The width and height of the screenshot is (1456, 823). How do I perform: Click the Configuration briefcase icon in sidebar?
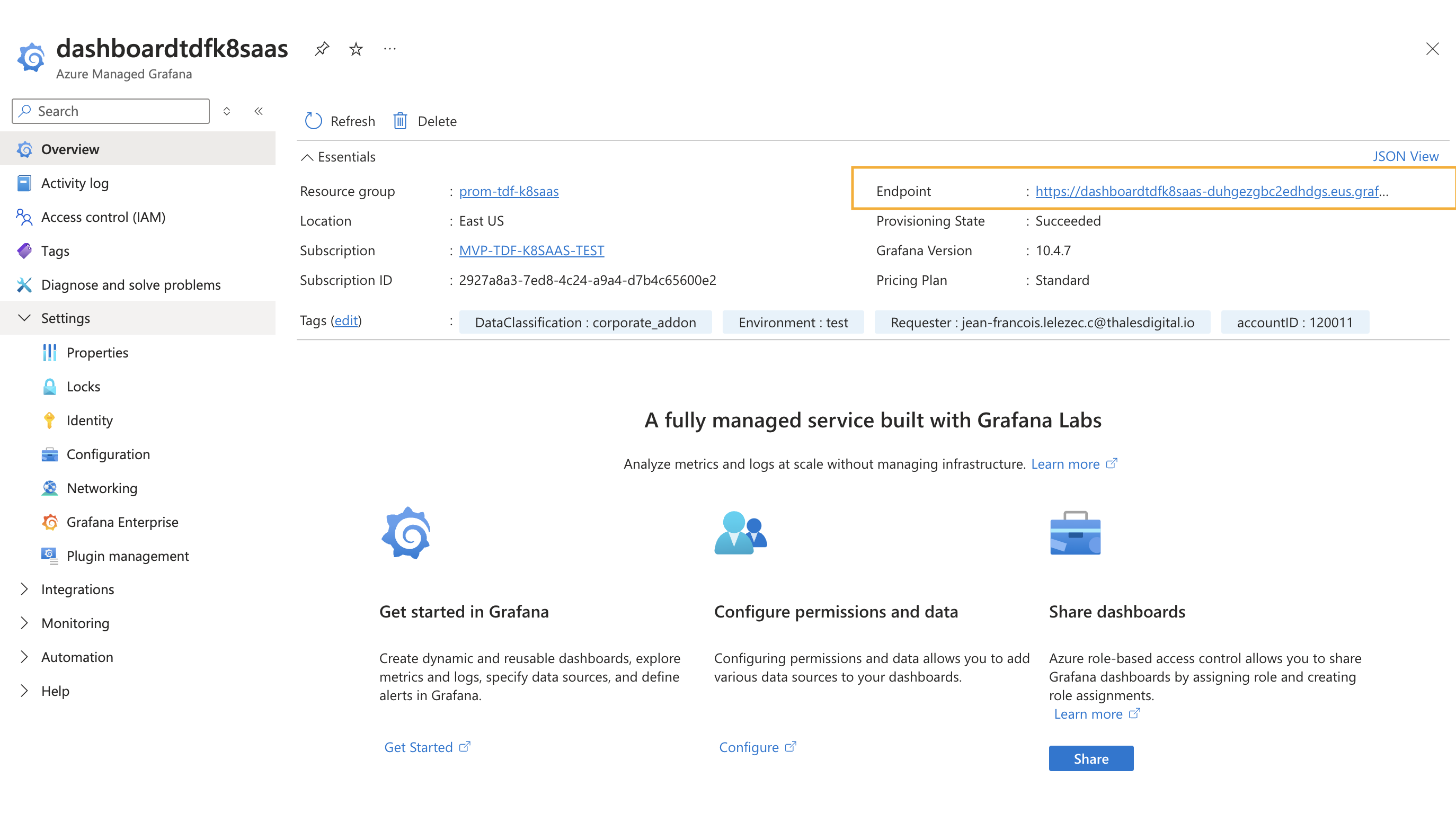point(50,454)
